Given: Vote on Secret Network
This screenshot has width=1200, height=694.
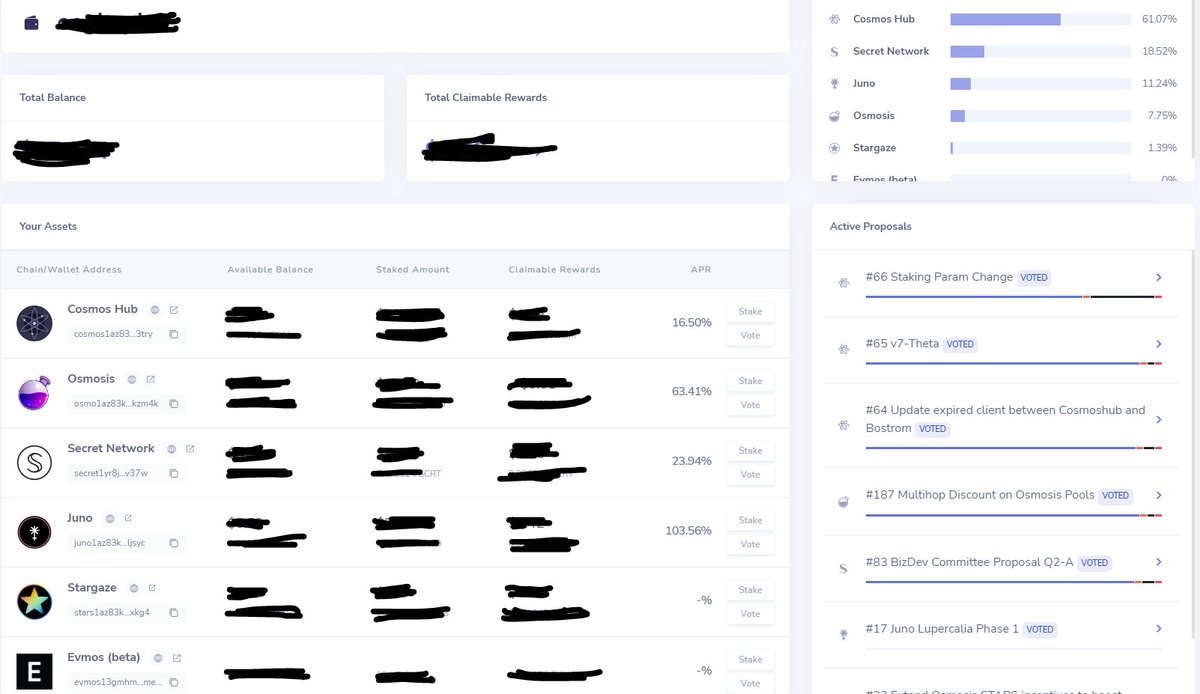Looking at the screenshot, I should coord(750,475).
